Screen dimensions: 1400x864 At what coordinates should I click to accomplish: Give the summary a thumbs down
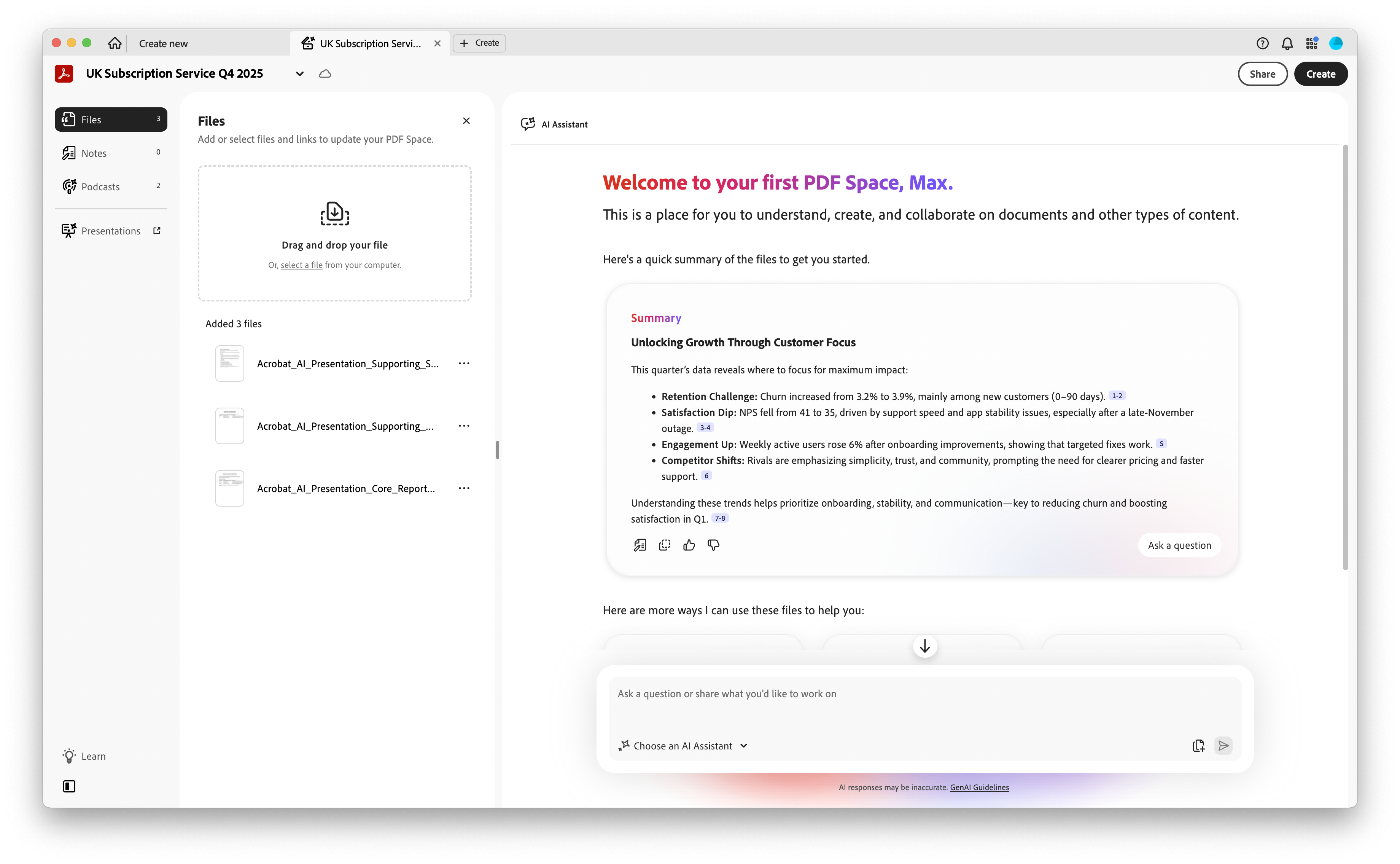click(713, 545)
